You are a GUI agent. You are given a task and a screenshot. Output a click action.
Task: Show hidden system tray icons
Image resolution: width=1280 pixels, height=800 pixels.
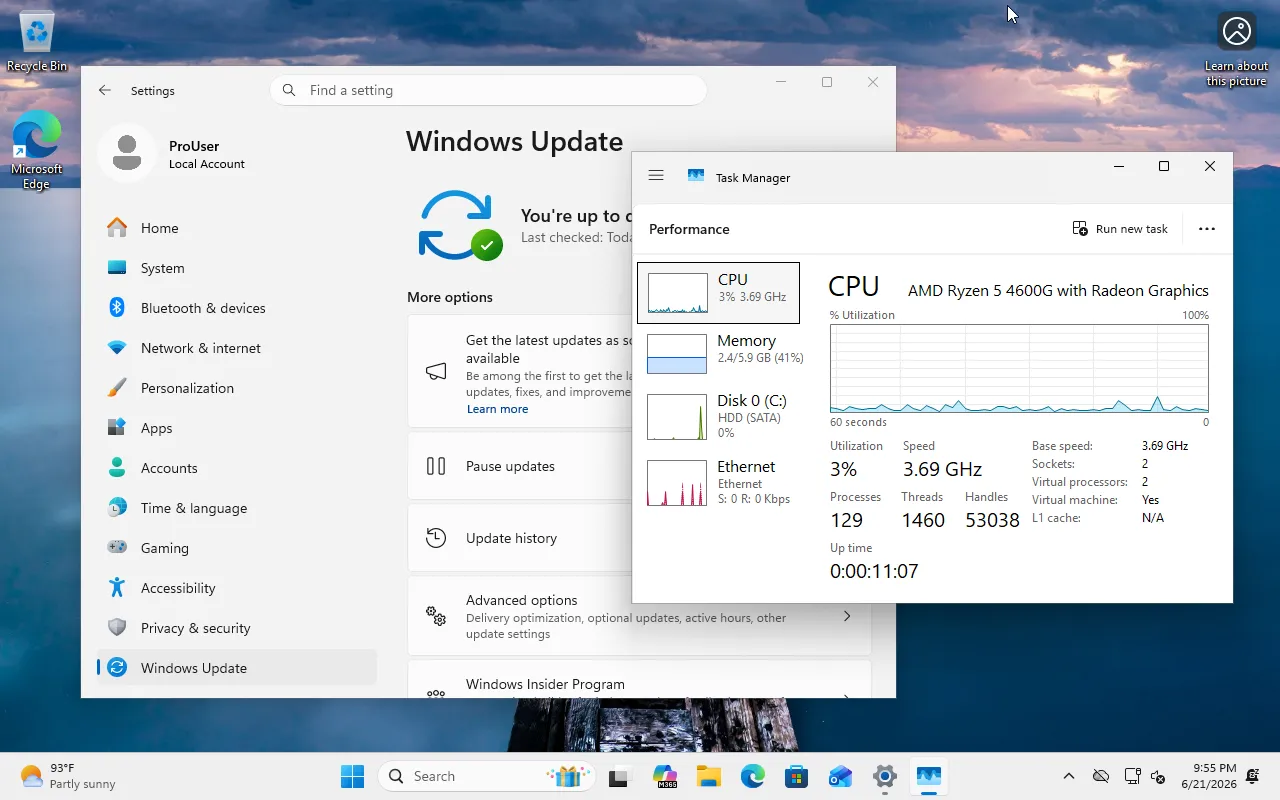[x=1069, y=776]
